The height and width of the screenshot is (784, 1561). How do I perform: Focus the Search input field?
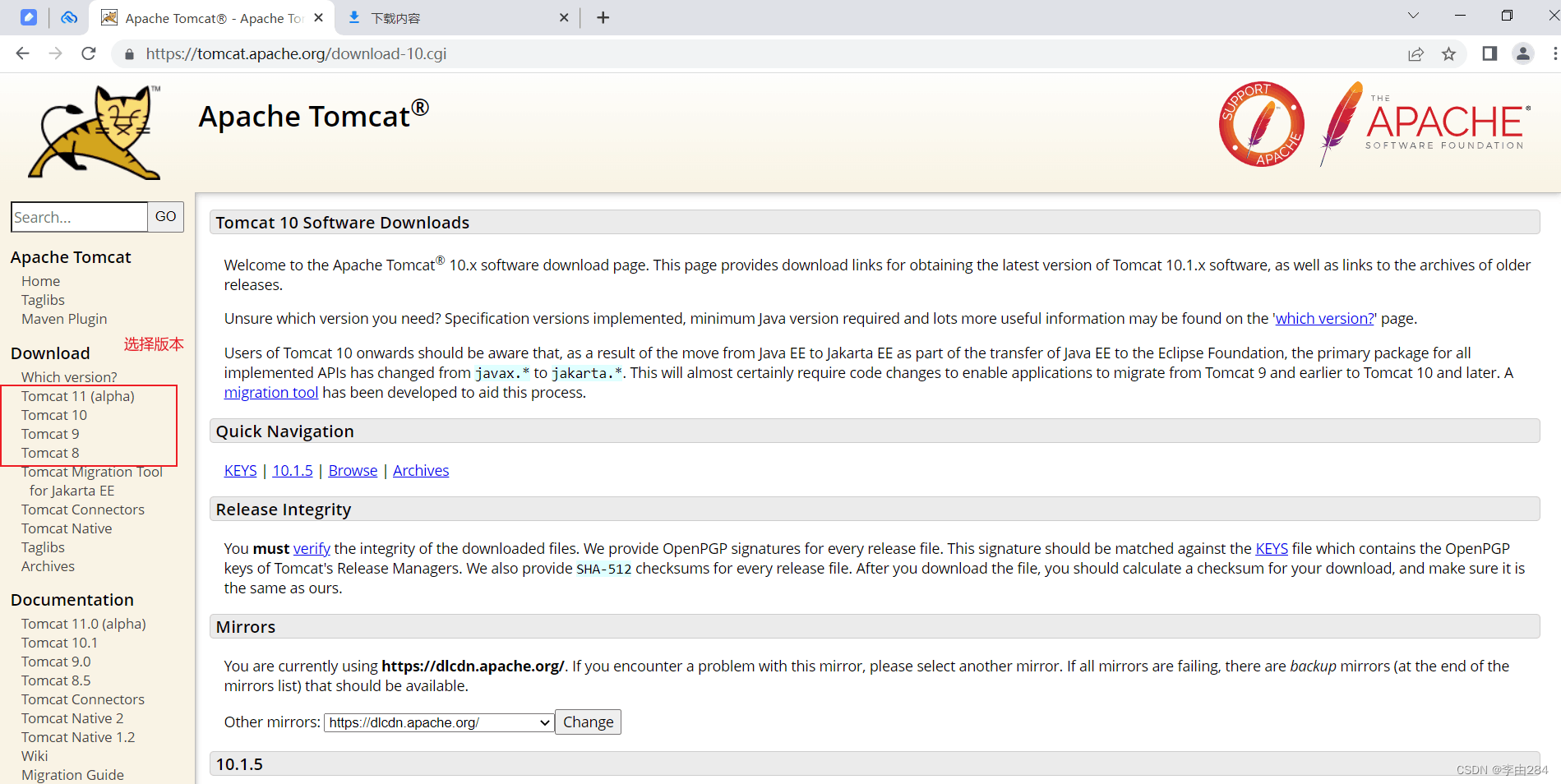pos(79,217)
